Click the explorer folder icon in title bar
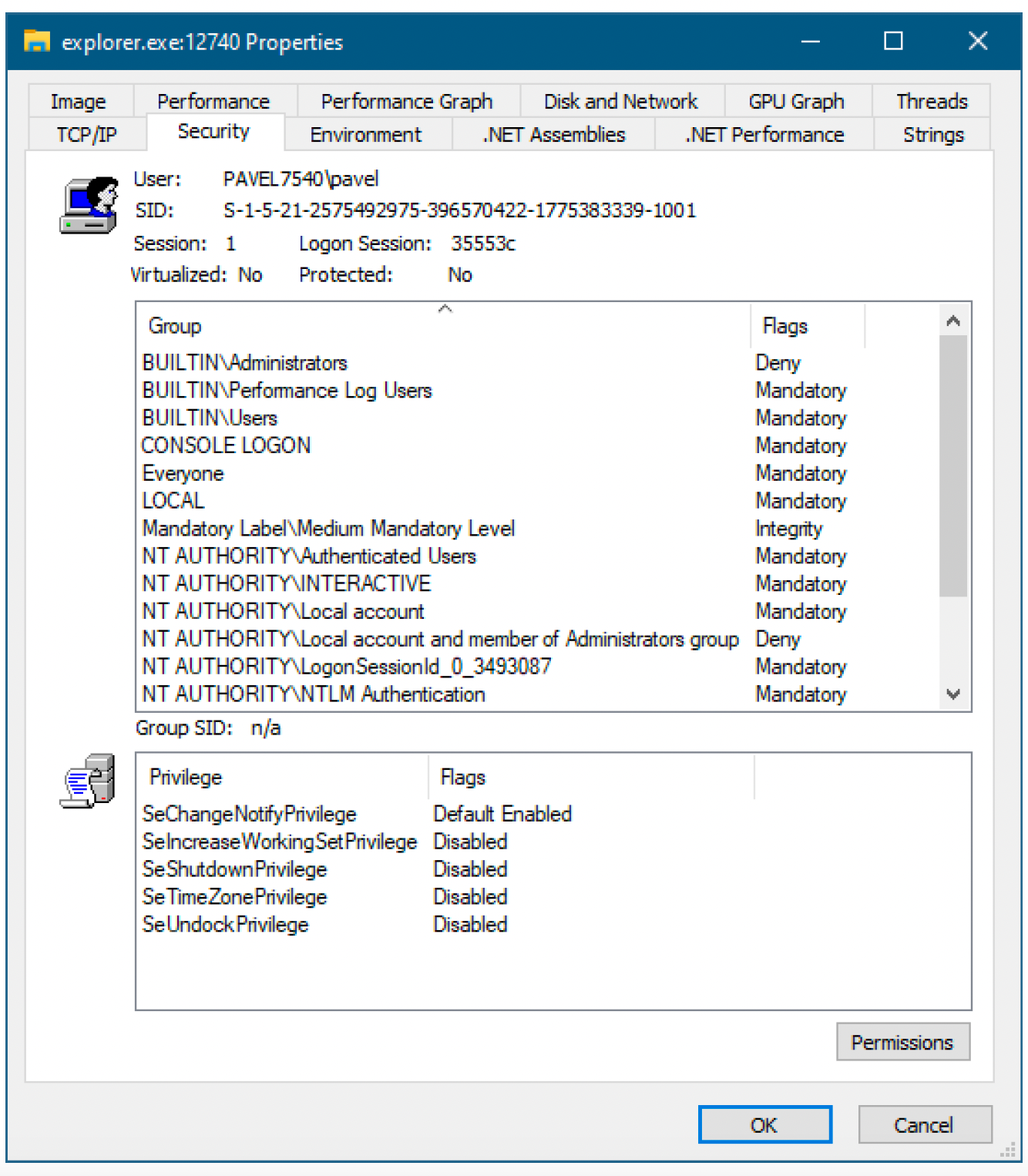Image resolution: width=1028 pixels, height=1176 pixels. [36, 41]
